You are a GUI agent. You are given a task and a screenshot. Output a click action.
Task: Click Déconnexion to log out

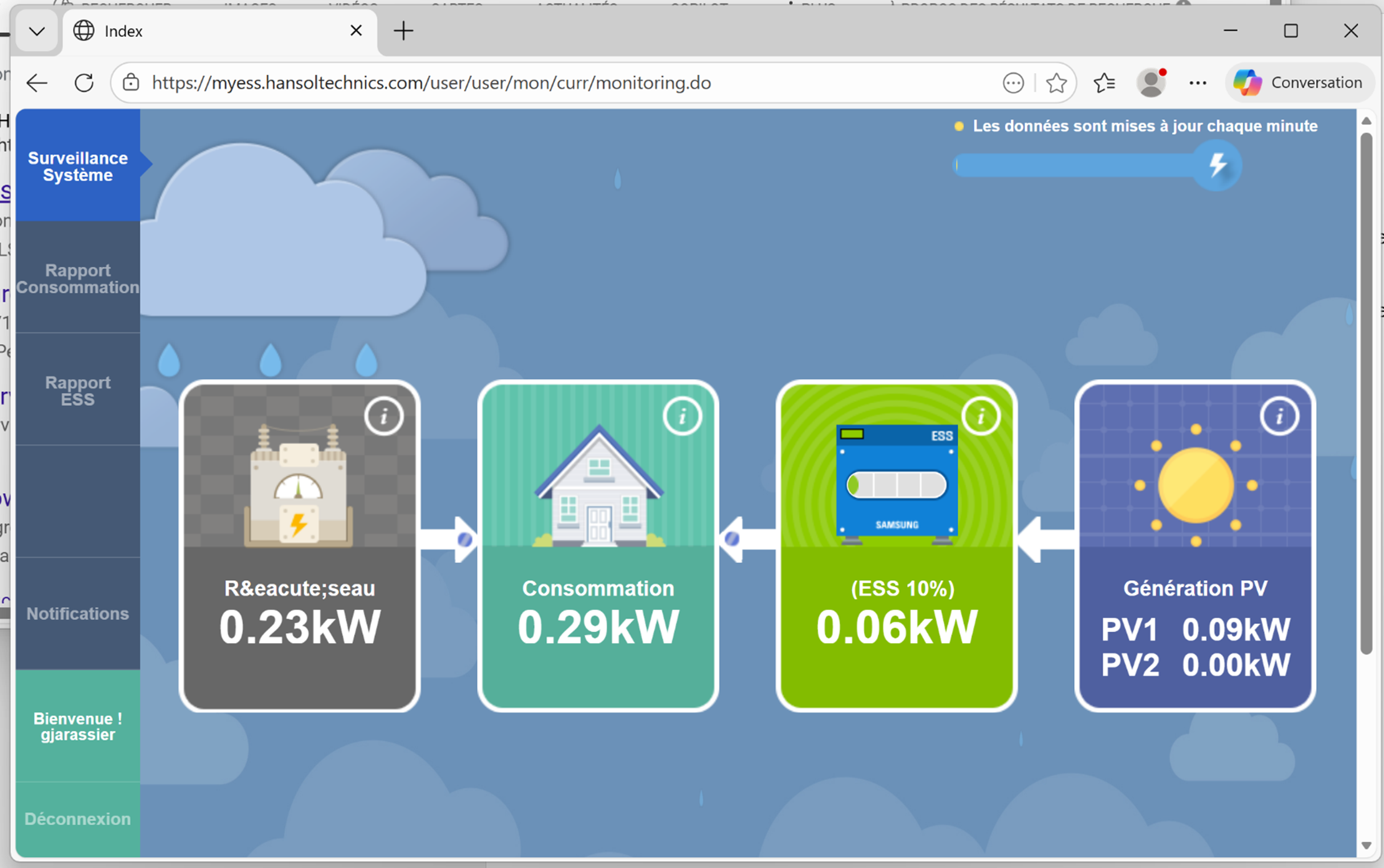tap(78, 819)
